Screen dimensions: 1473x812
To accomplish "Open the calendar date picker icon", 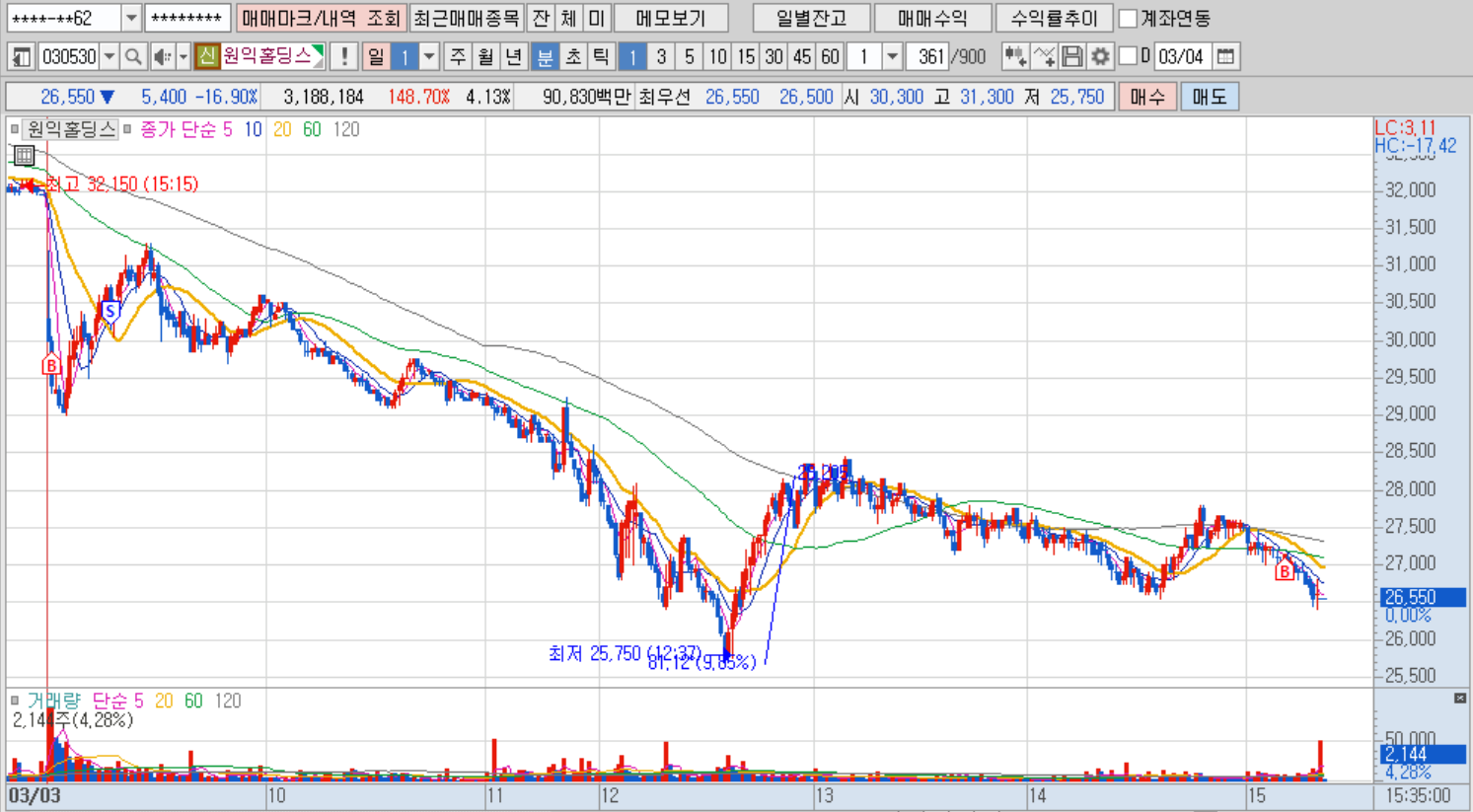I will click(x=1225, y=57).
